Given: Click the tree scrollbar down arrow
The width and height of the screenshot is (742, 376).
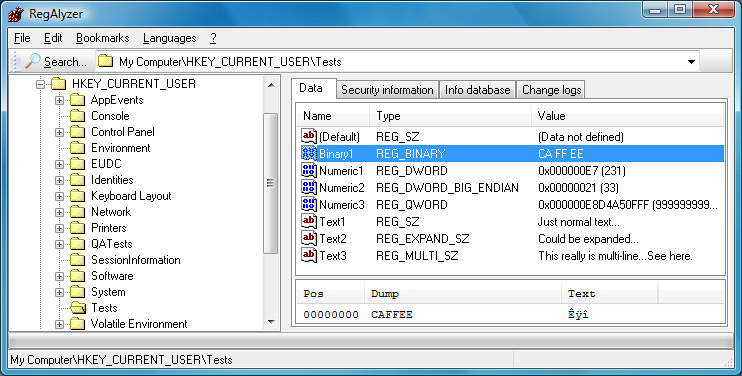Looking at the screenshot, I should (x=271, y=322).
